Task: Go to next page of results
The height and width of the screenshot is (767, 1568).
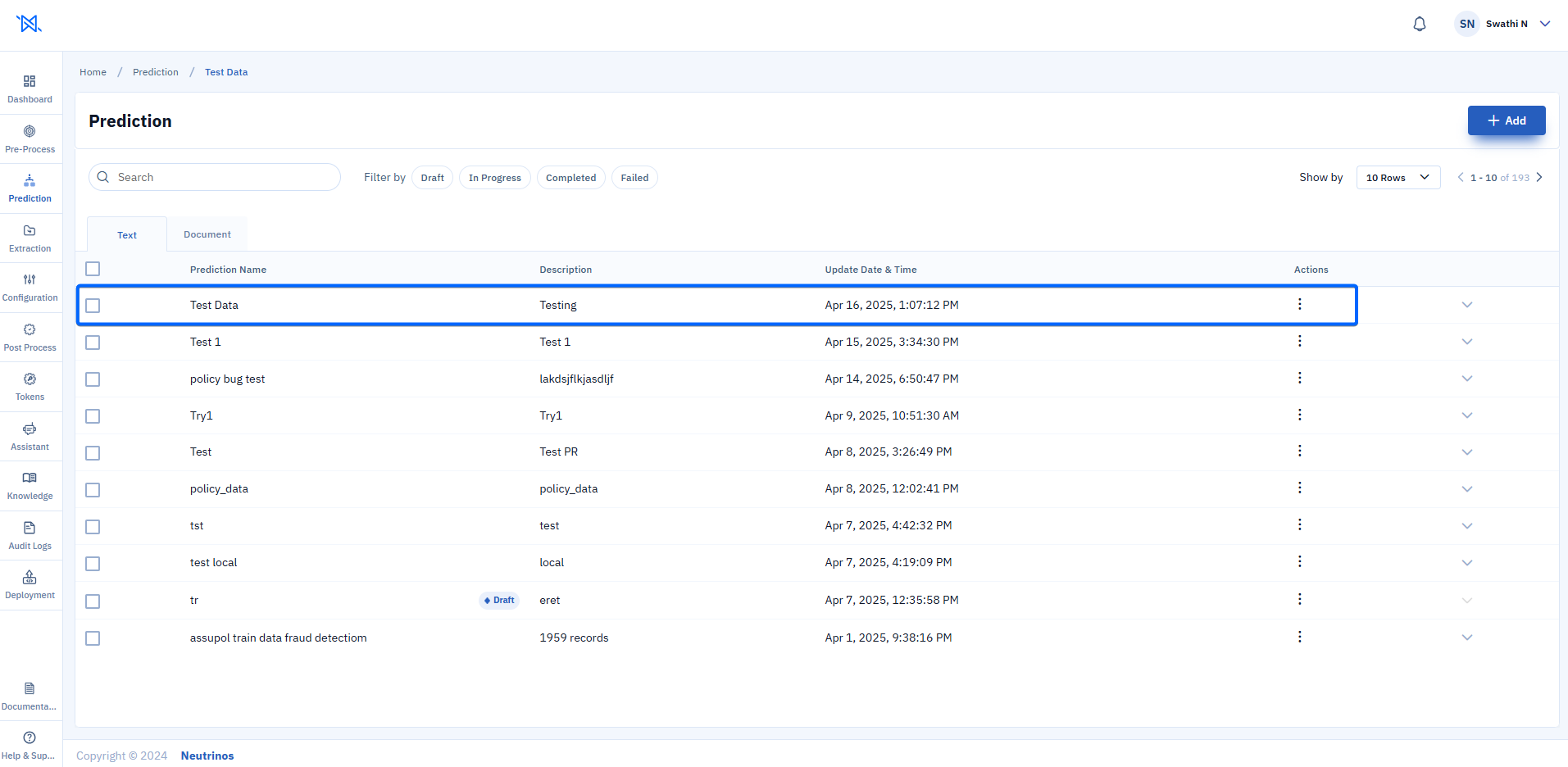Action: (1539, 177)
